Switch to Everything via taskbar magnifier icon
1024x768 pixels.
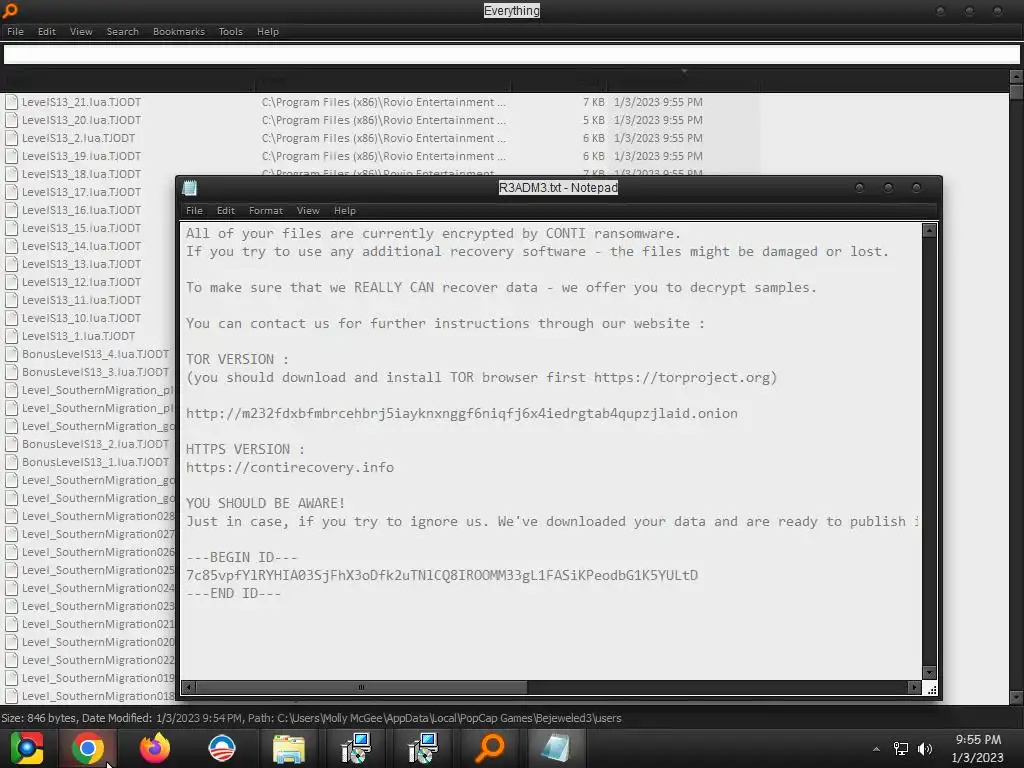tap(490, 748)
